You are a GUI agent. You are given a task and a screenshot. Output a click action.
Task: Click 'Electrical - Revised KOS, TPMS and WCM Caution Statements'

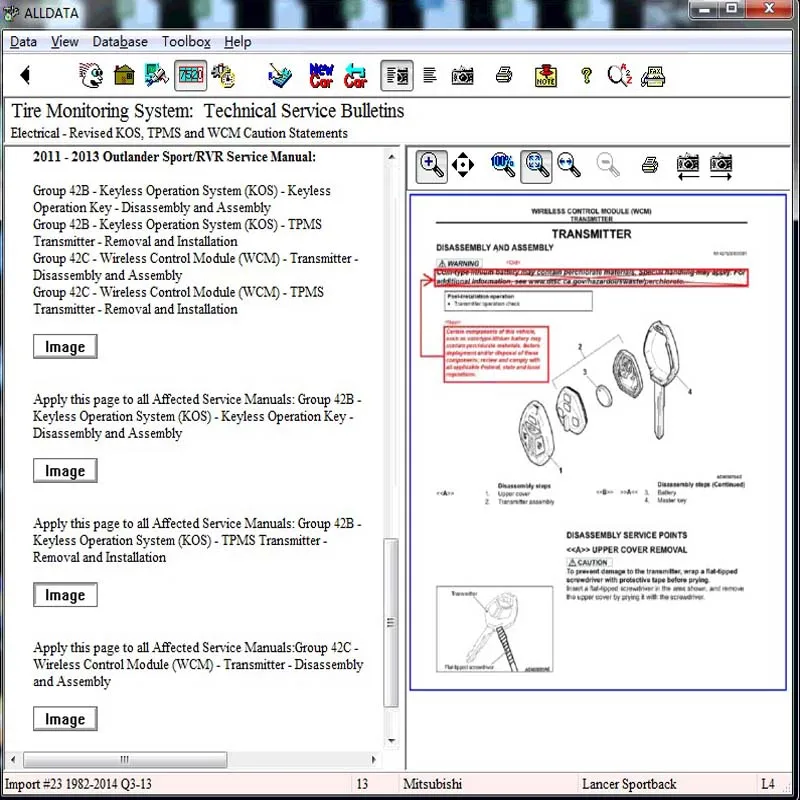coord(179,133)
